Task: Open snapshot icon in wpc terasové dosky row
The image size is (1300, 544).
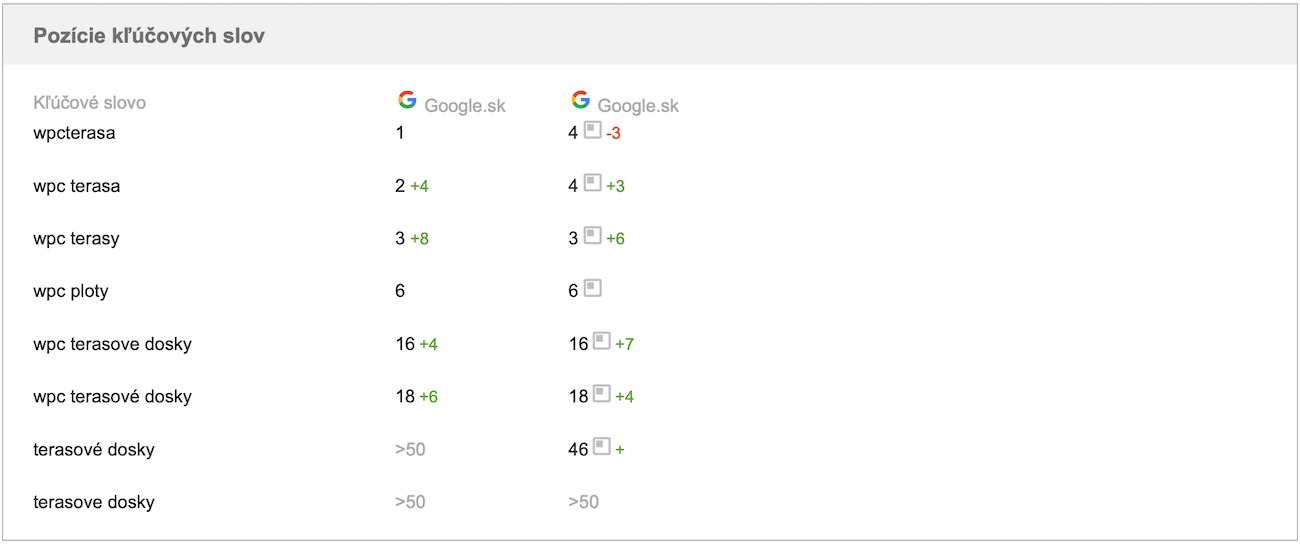Action: coord(601,394)
